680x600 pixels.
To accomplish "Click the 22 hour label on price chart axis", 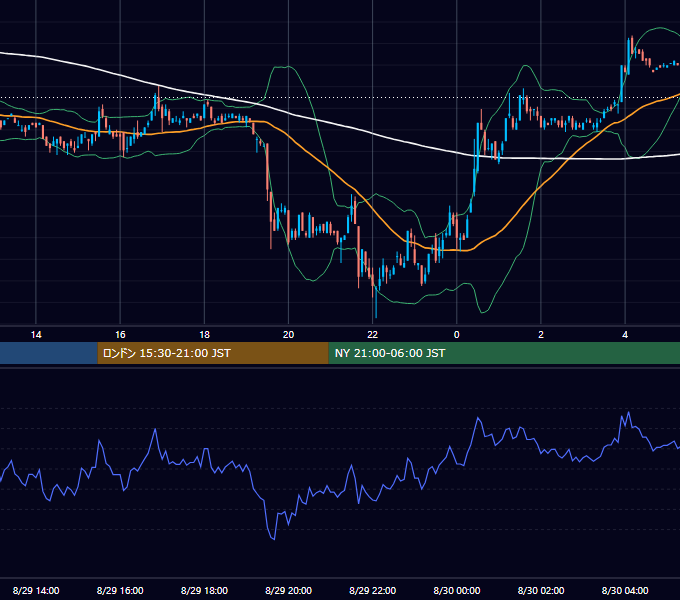I will 373,335.
